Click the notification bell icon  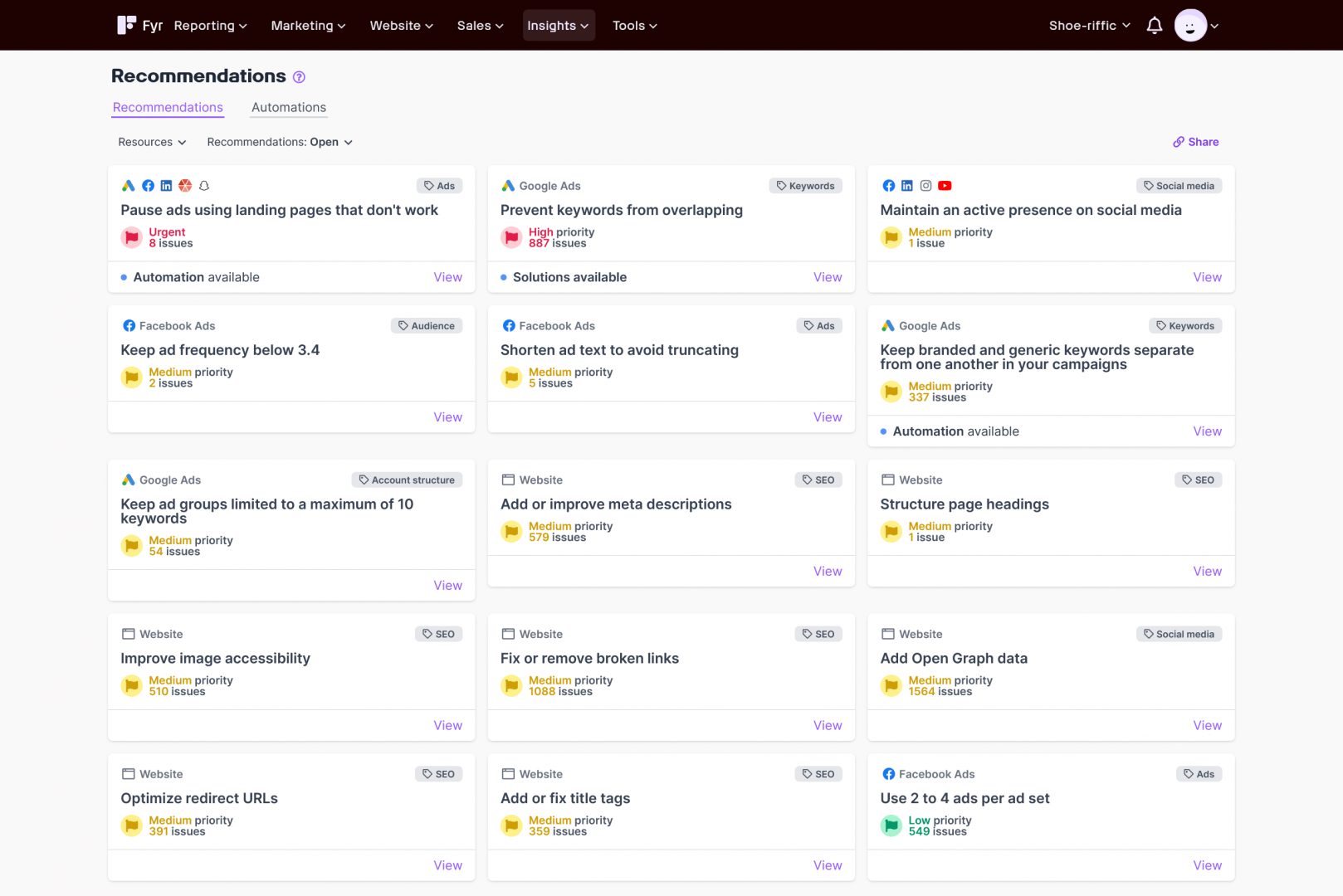[x=1154, y=26]
